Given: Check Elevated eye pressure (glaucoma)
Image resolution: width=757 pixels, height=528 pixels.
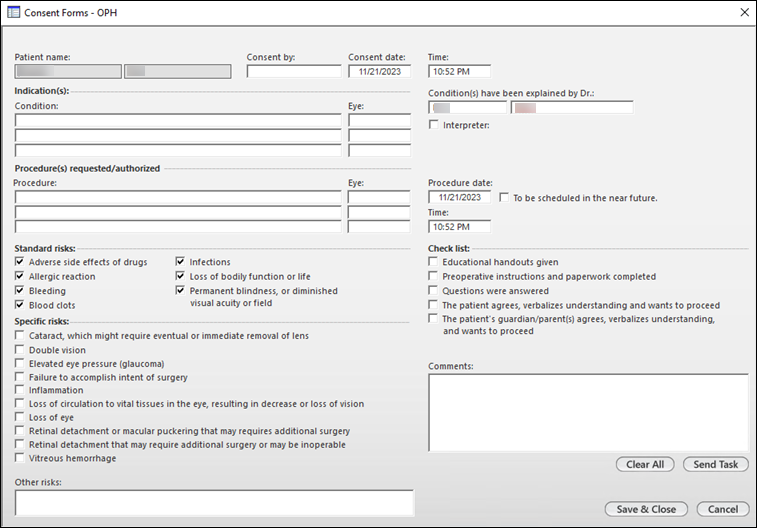Looking at the screenshot, I should click(19, 363).
